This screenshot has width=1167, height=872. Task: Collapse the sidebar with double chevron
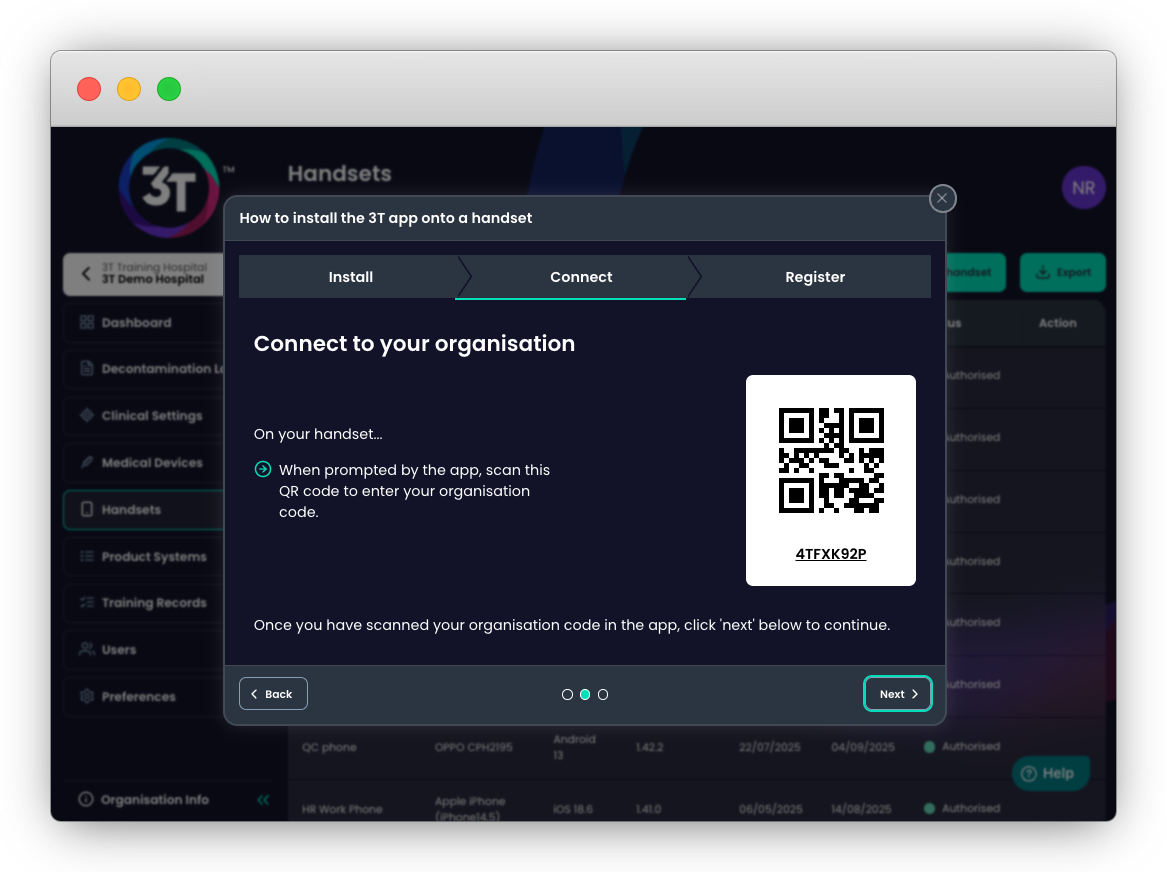click(263, 800)
